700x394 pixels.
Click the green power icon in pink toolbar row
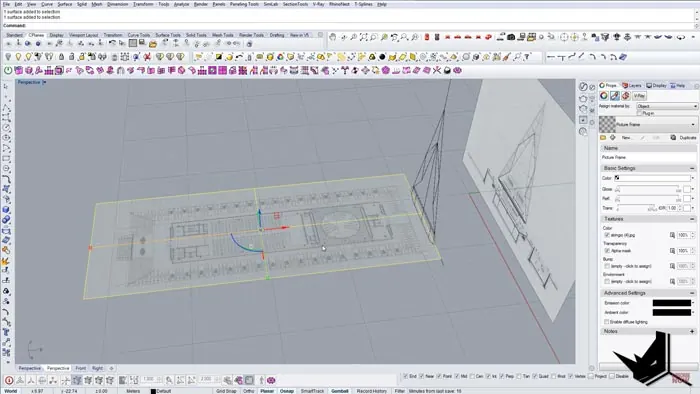click(x=8, y=71)
